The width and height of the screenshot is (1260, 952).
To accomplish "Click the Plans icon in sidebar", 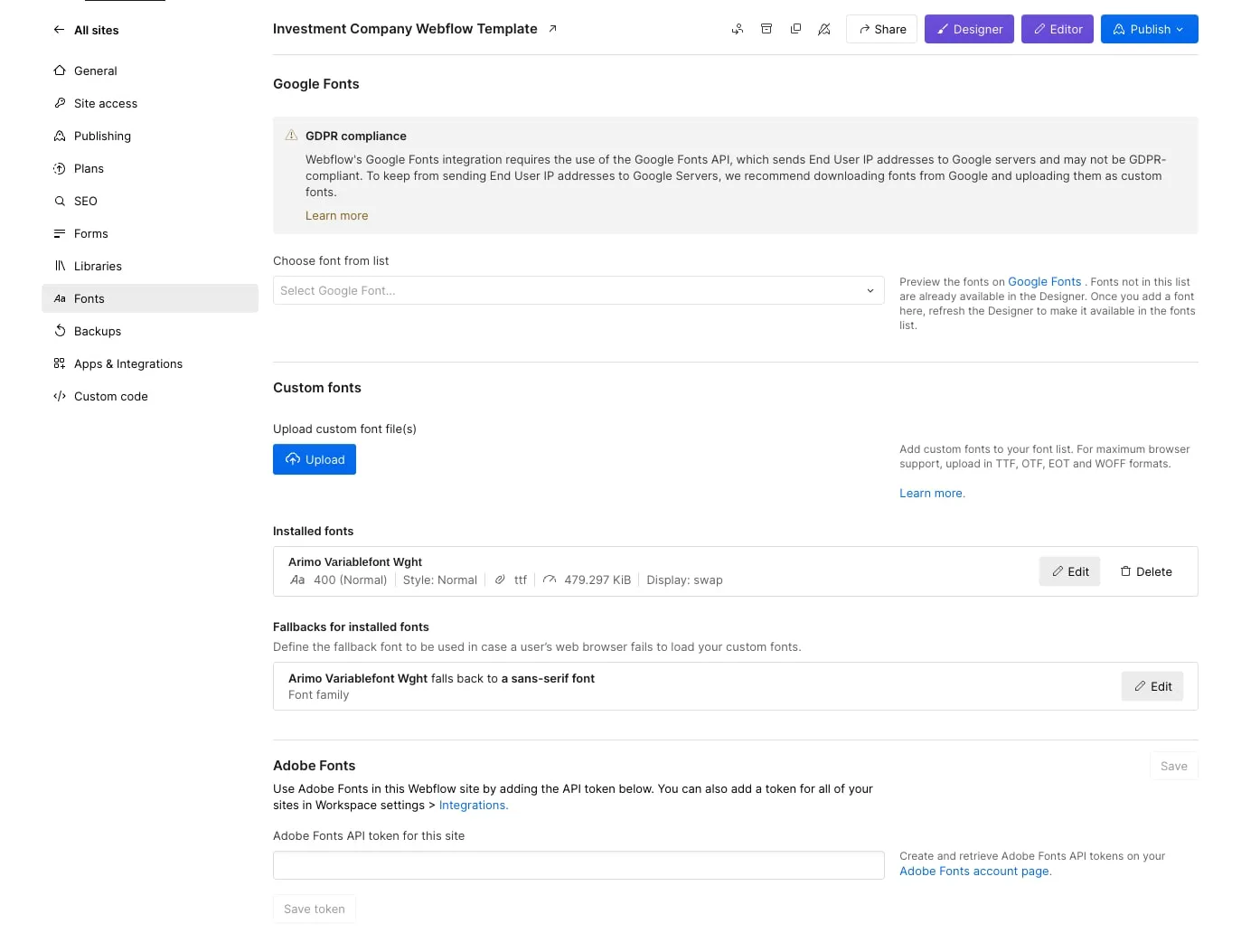I will (x=60, y=168).
